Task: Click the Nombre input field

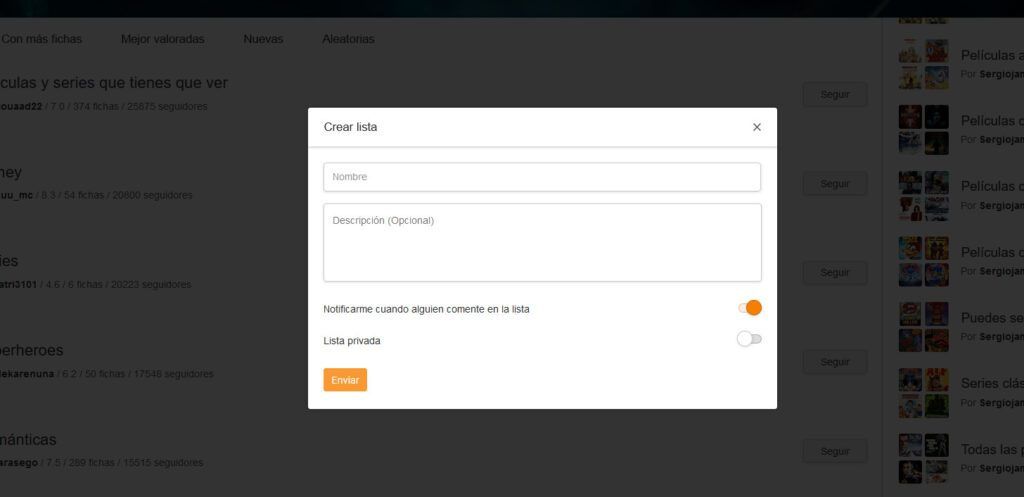Action: (542, 177)
